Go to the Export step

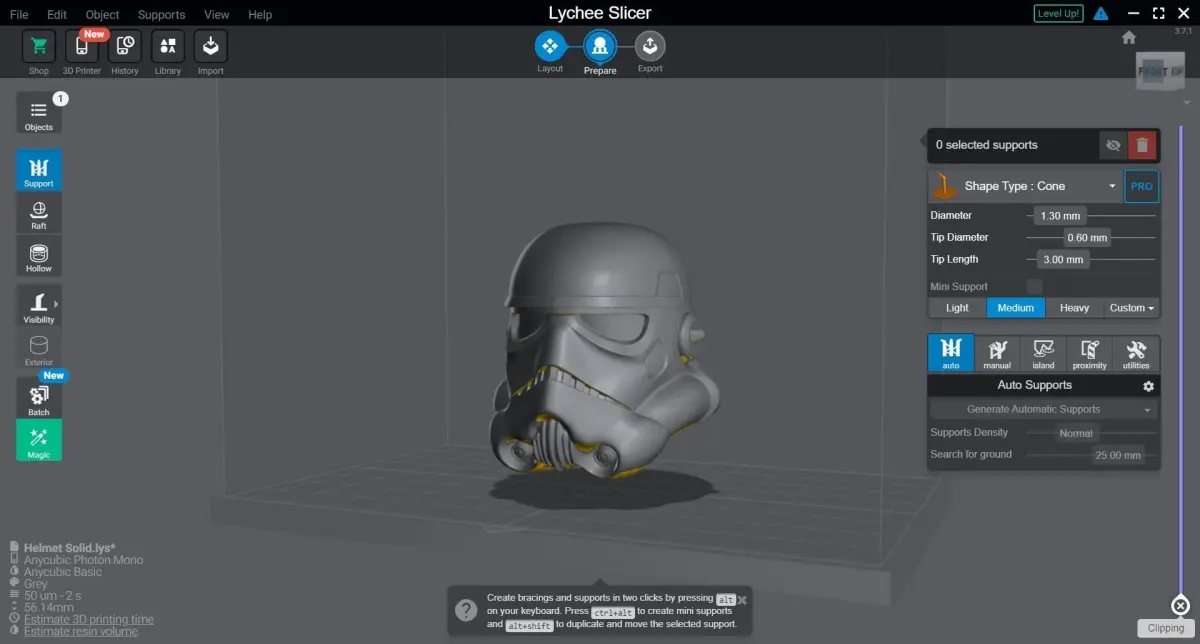(x=650, y=45)
